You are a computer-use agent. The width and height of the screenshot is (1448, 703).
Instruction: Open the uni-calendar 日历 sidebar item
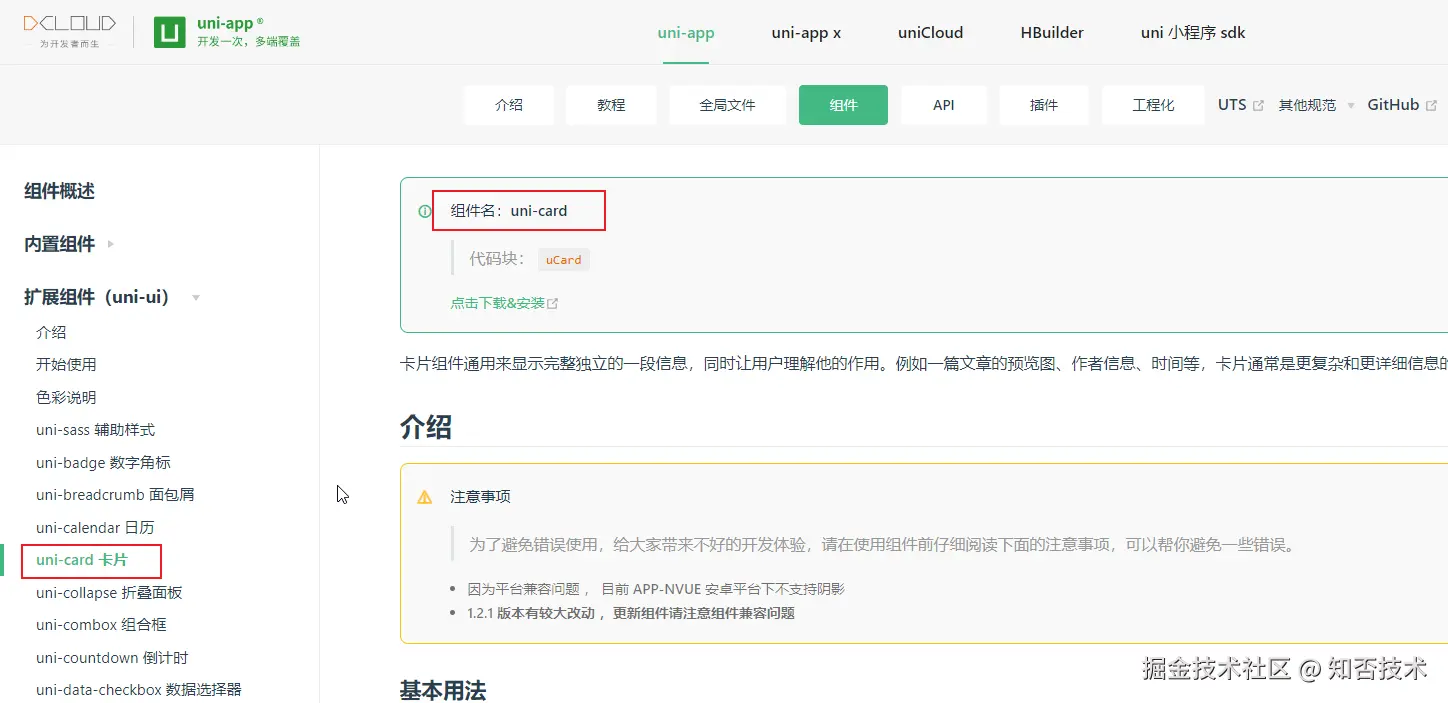click(95, 527)
